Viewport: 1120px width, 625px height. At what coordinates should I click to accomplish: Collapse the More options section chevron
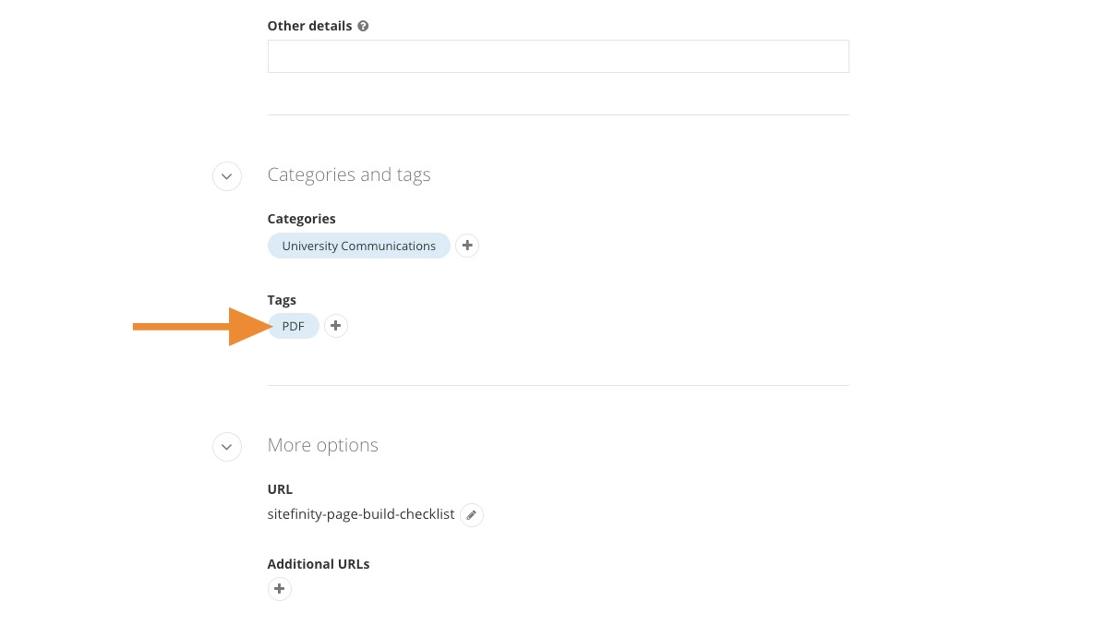coord(227,446)
